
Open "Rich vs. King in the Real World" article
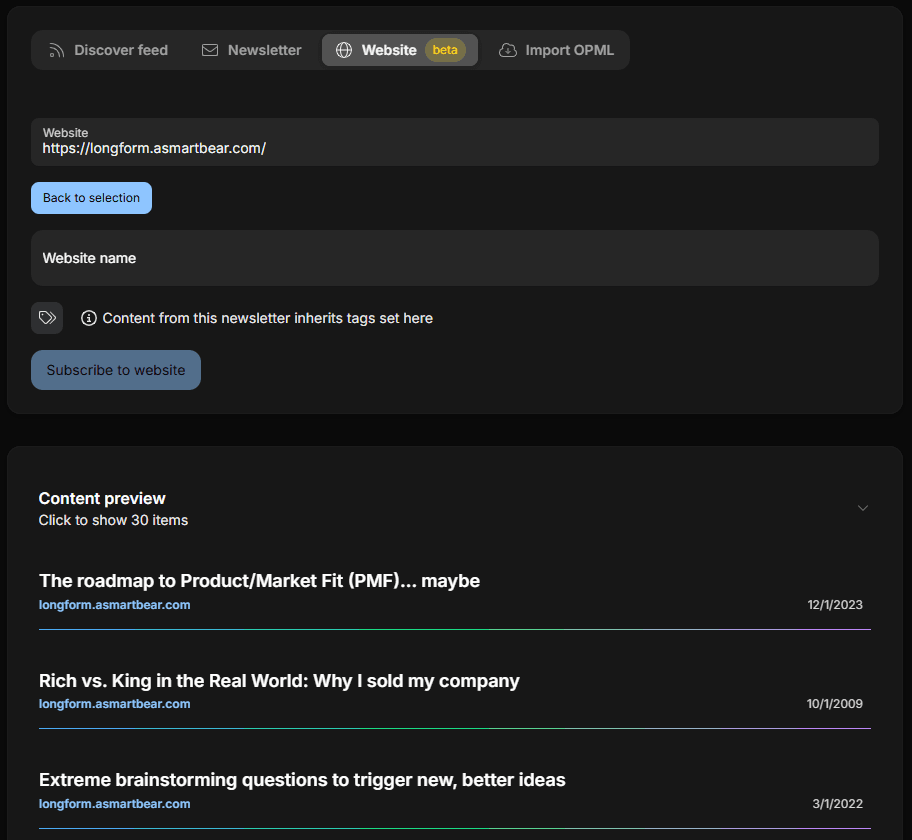click(279, 681)
